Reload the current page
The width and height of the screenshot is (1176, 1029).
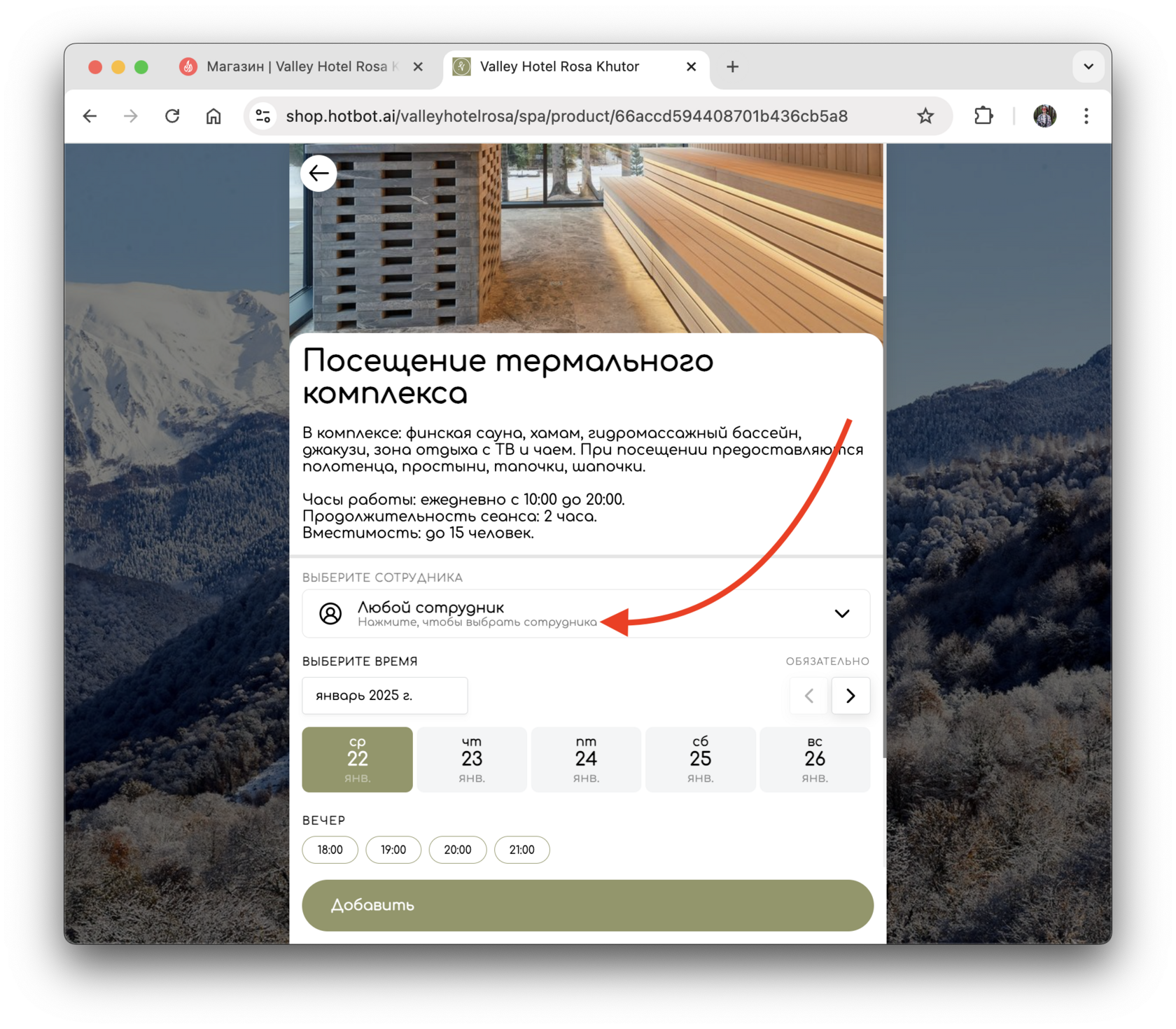coord(172,115)
